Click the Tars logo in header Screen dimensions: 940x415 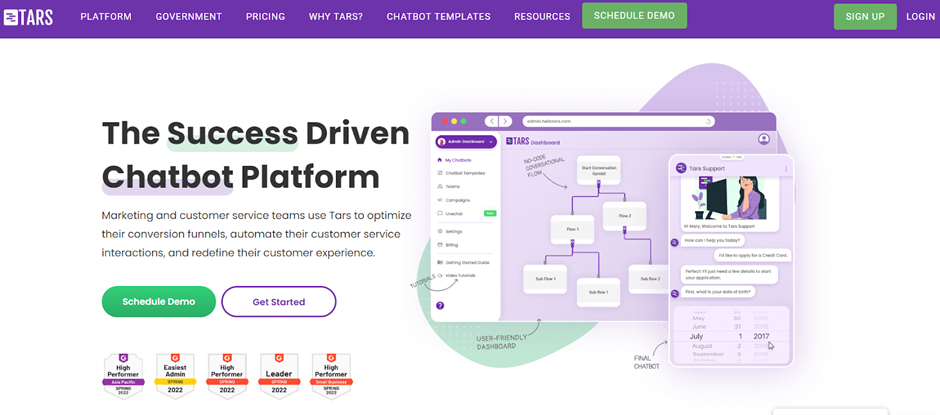point(28,17)
